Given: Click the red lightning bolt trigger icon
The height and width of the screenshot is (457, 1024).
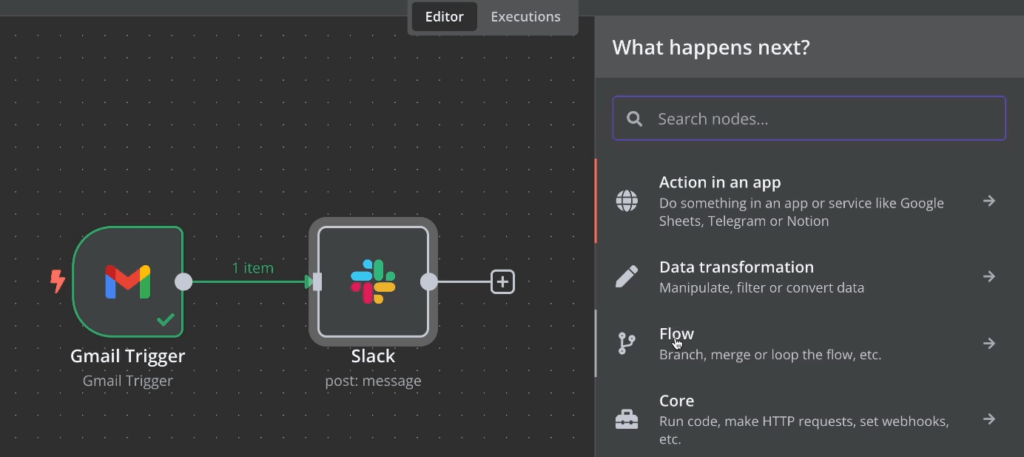Looking at the screenshot, I should [x=58, y=282].
